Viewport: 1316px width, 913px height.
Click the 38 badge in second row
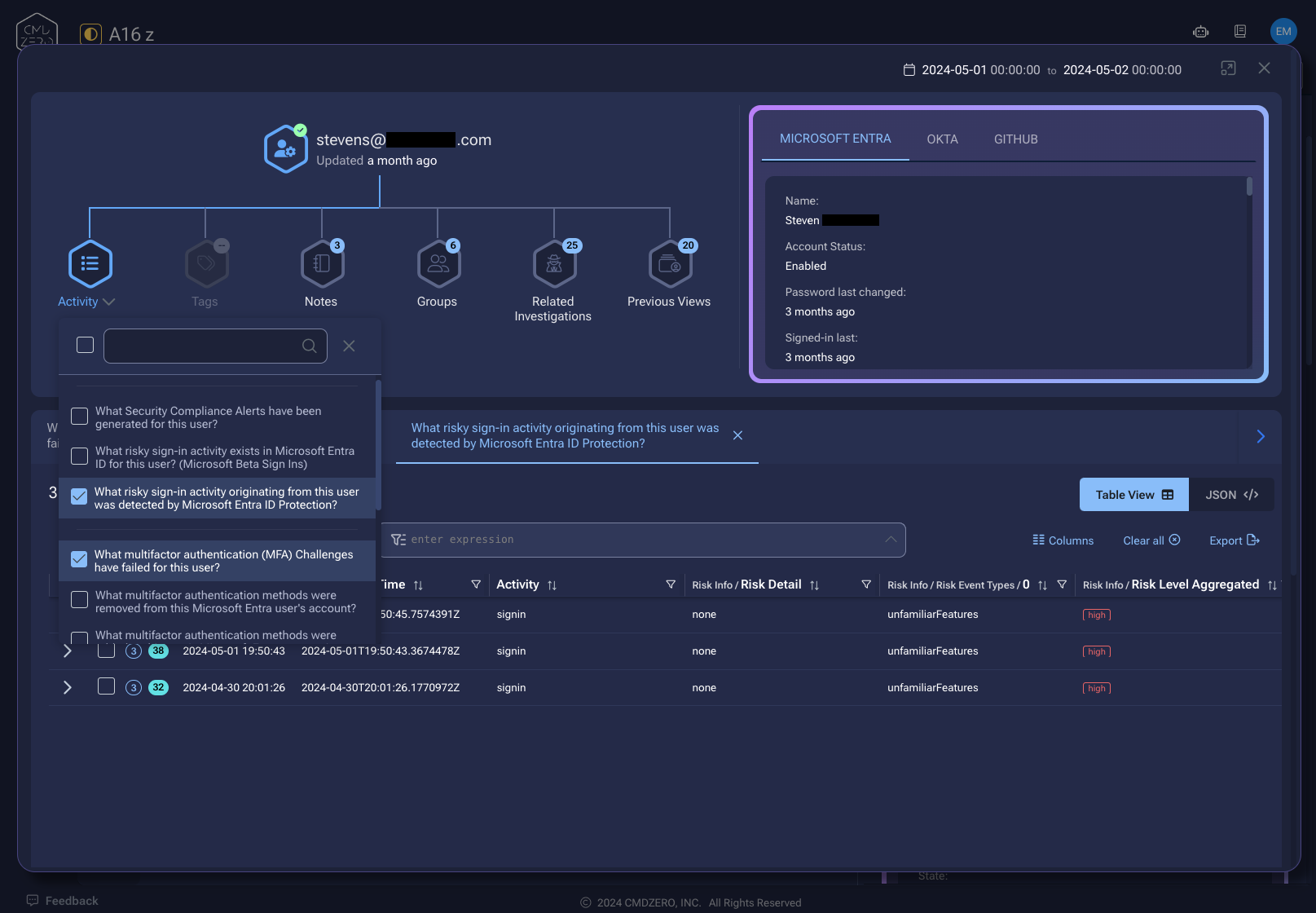tap(158, 651)
